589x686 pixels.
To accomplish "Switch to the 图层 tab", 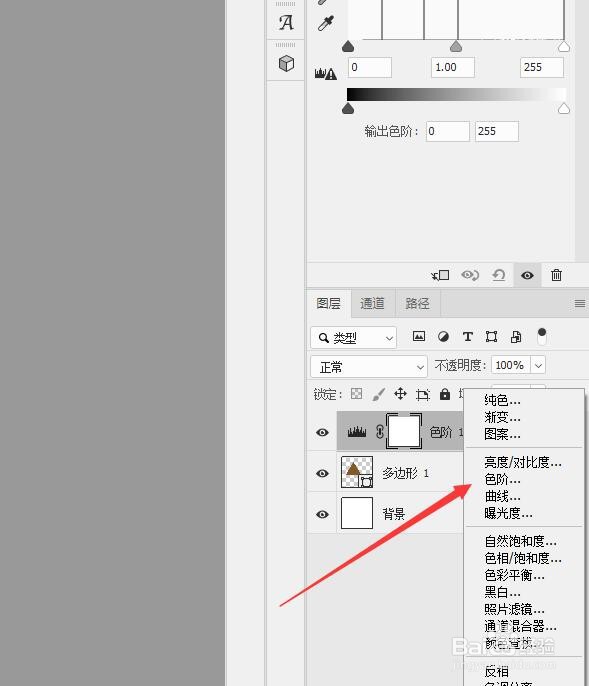I will (x=329, y=303).
